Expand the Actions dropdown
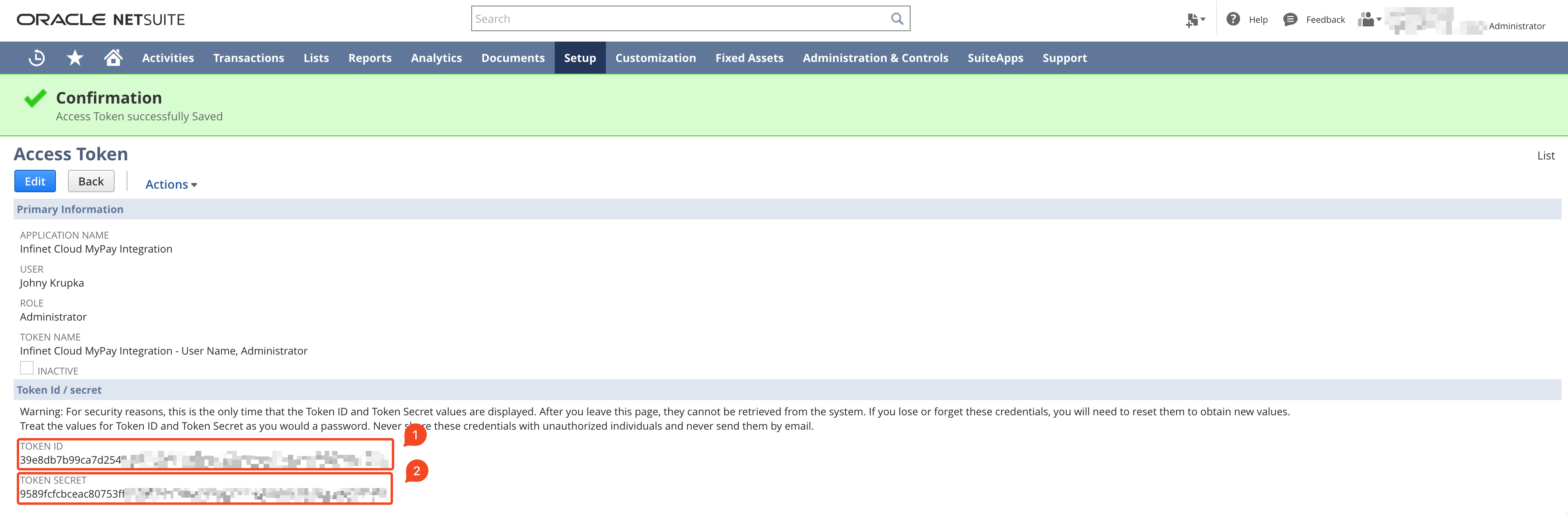 (171, 185)
